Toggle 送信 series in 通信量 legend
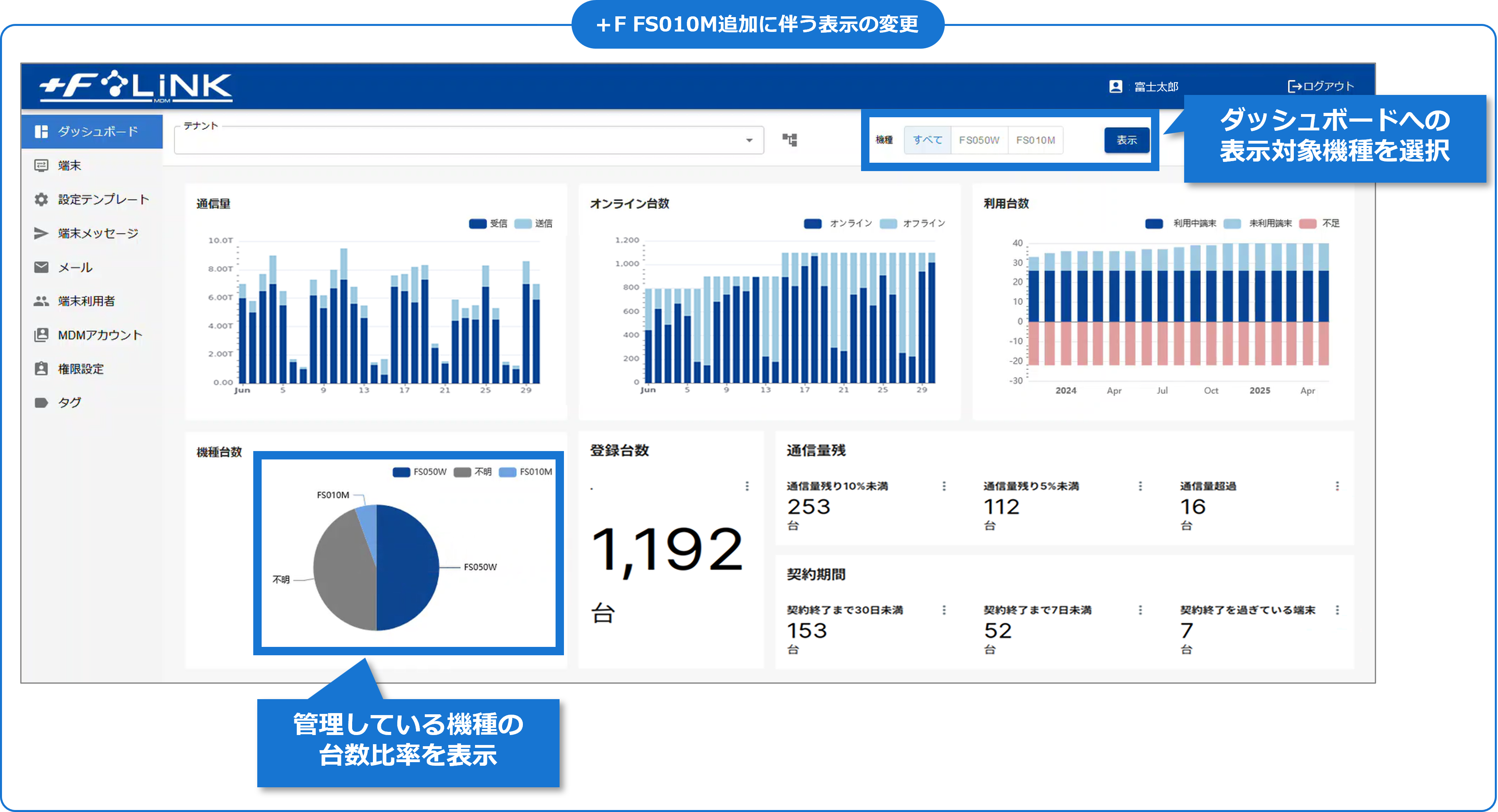This screenshot has height=812, width=1498. click(x=533, y=223)
